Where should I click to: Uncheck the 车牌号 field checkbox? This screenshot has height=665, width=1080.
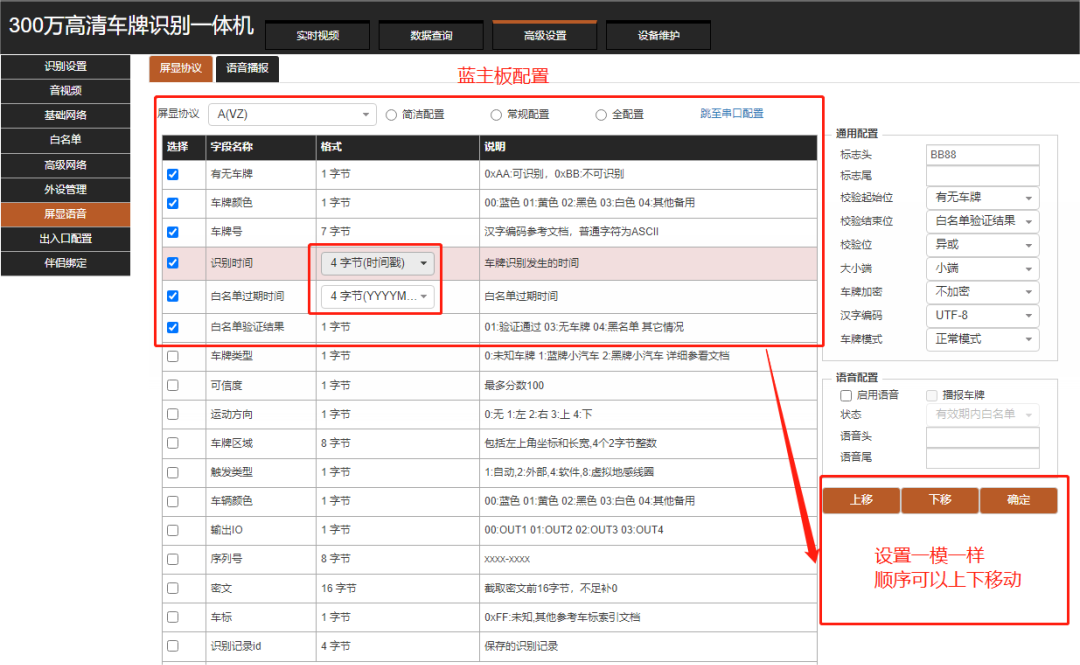pos(173,232)
